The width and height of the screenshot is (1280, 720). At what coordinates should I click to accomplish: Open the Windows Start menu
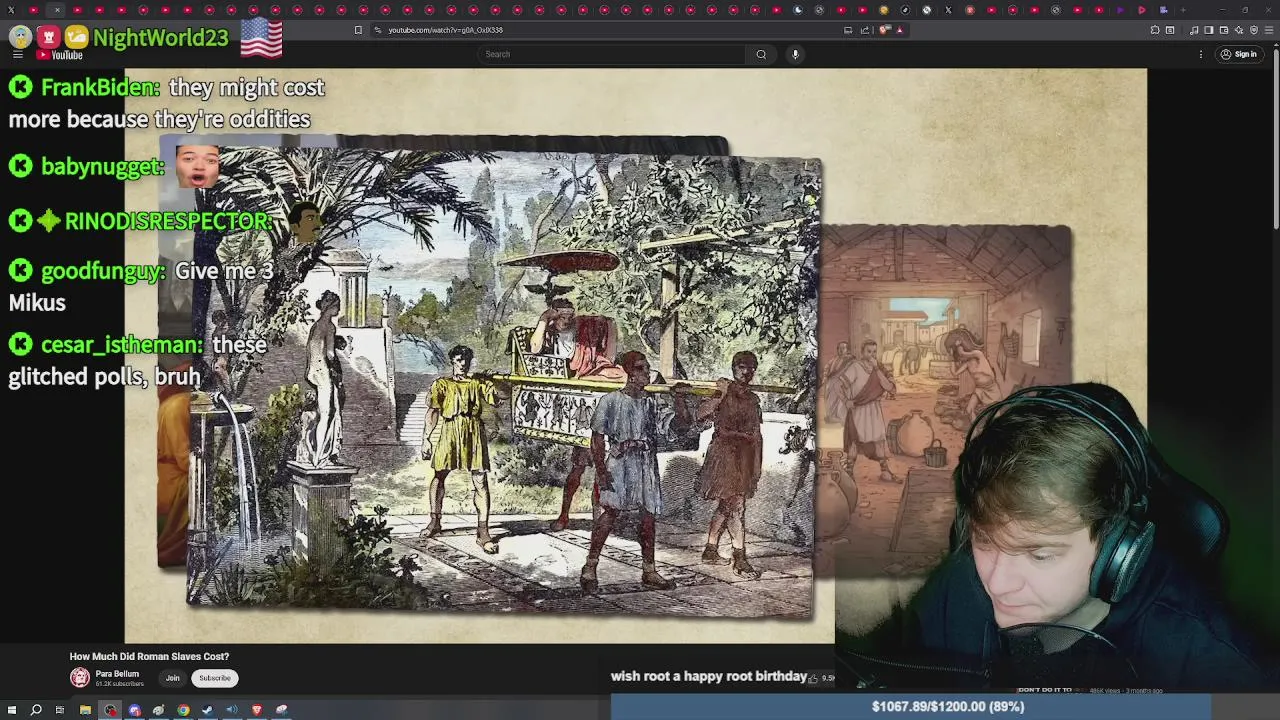[11, 710]
